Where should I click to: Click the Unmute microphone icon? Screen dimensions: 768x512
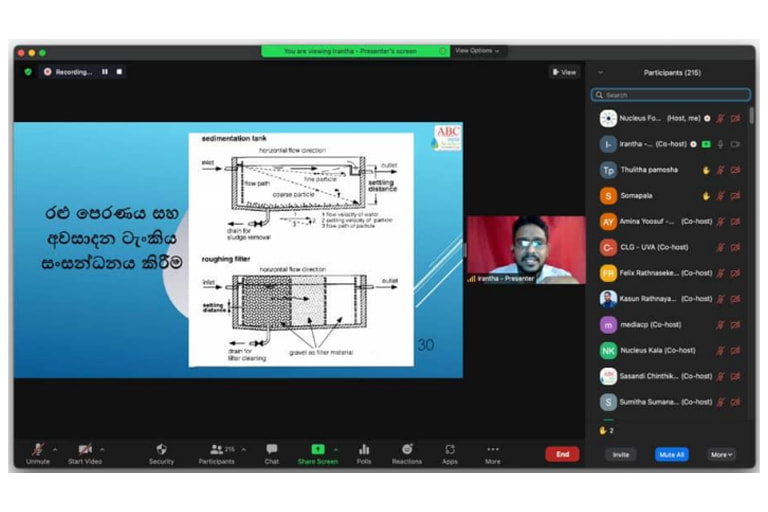click(x=38, y=450)
